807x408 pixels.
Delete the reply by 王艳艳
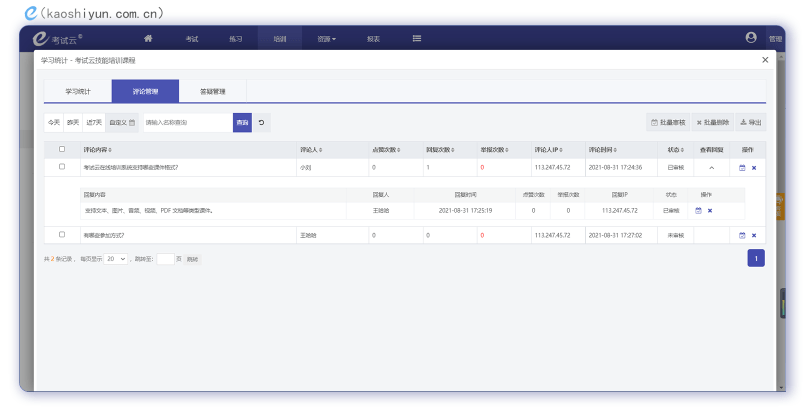tap(710, 211)
